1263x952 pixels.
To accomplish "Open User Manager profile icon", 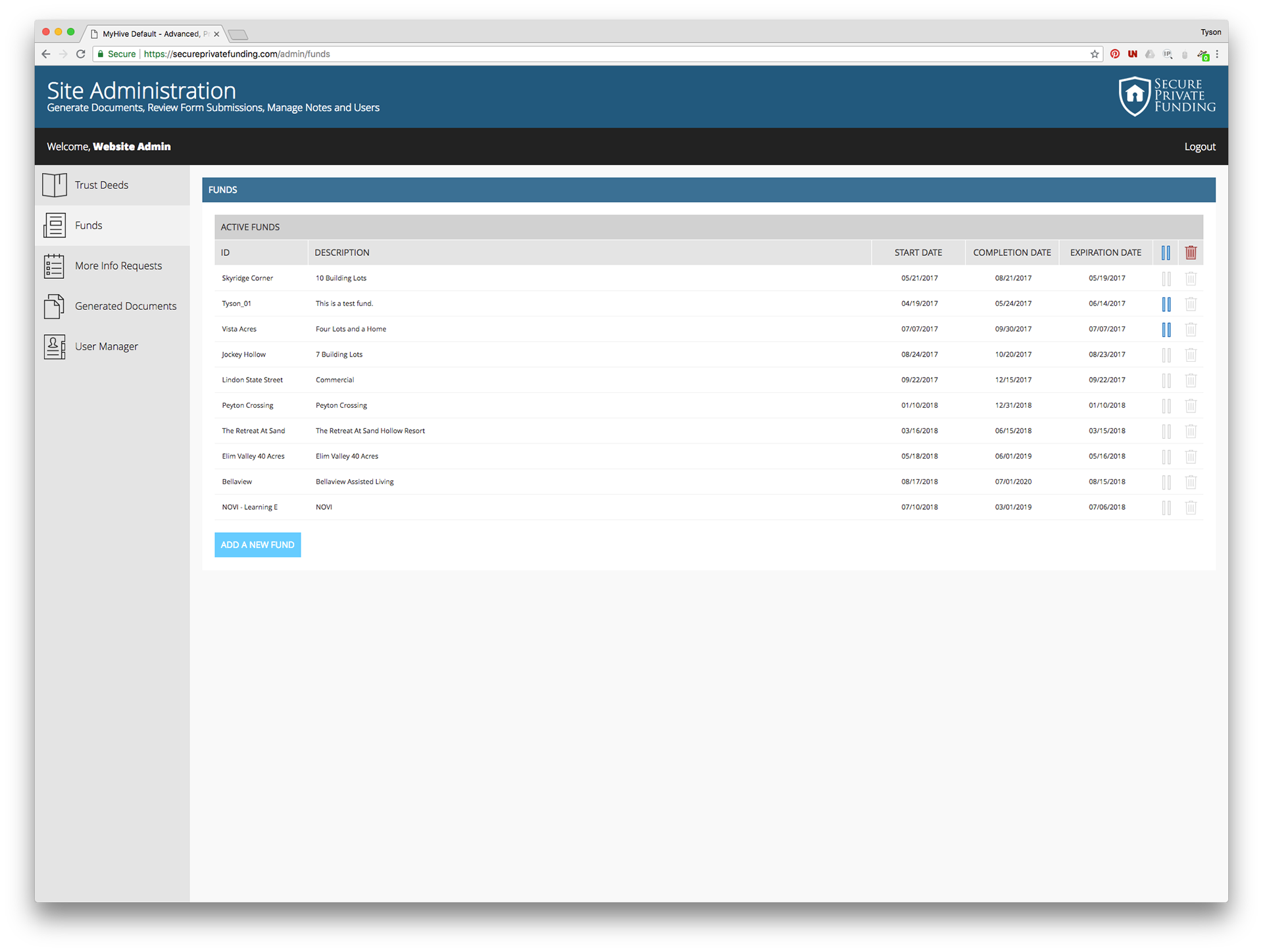I will pos(54,347).
